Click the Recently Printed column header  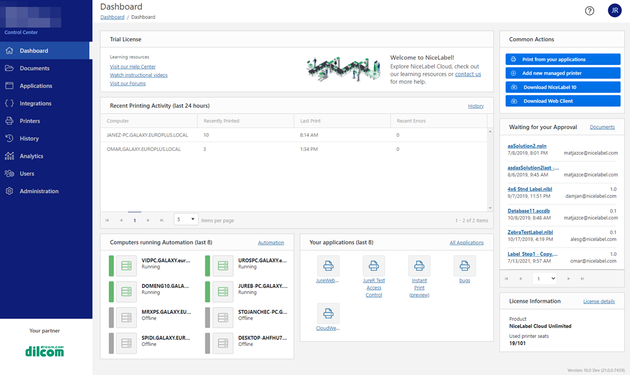coord(245,121)
